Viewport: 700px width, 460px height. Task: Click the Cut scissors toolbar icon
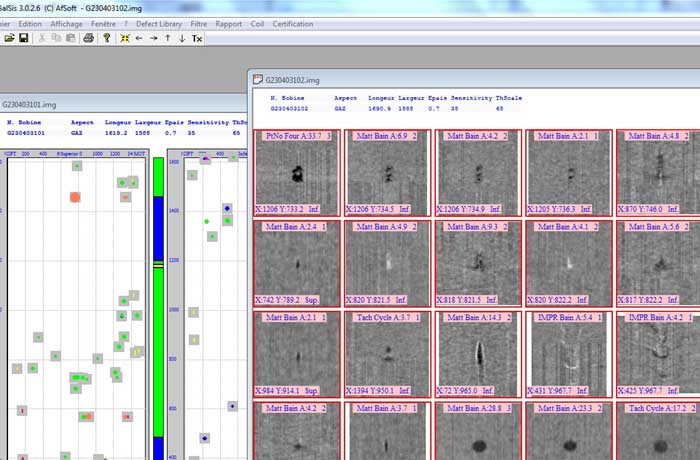[x=42, y=38]
